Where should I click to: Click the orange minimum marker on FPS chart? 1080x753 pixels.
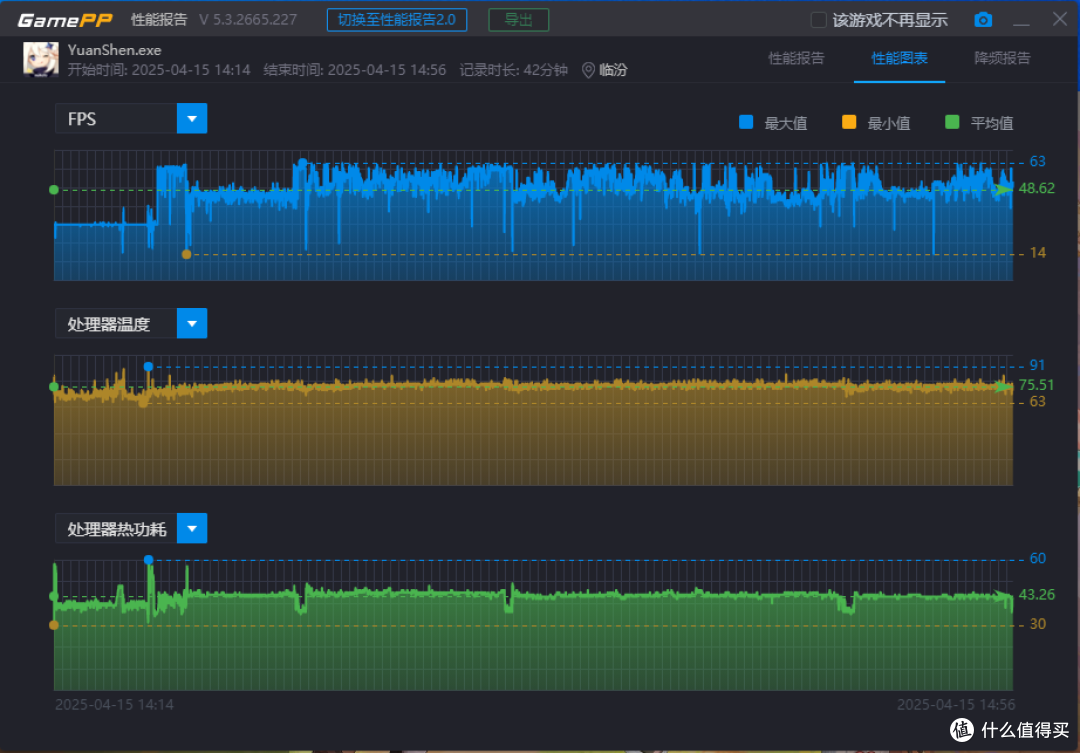pos(186,254)
